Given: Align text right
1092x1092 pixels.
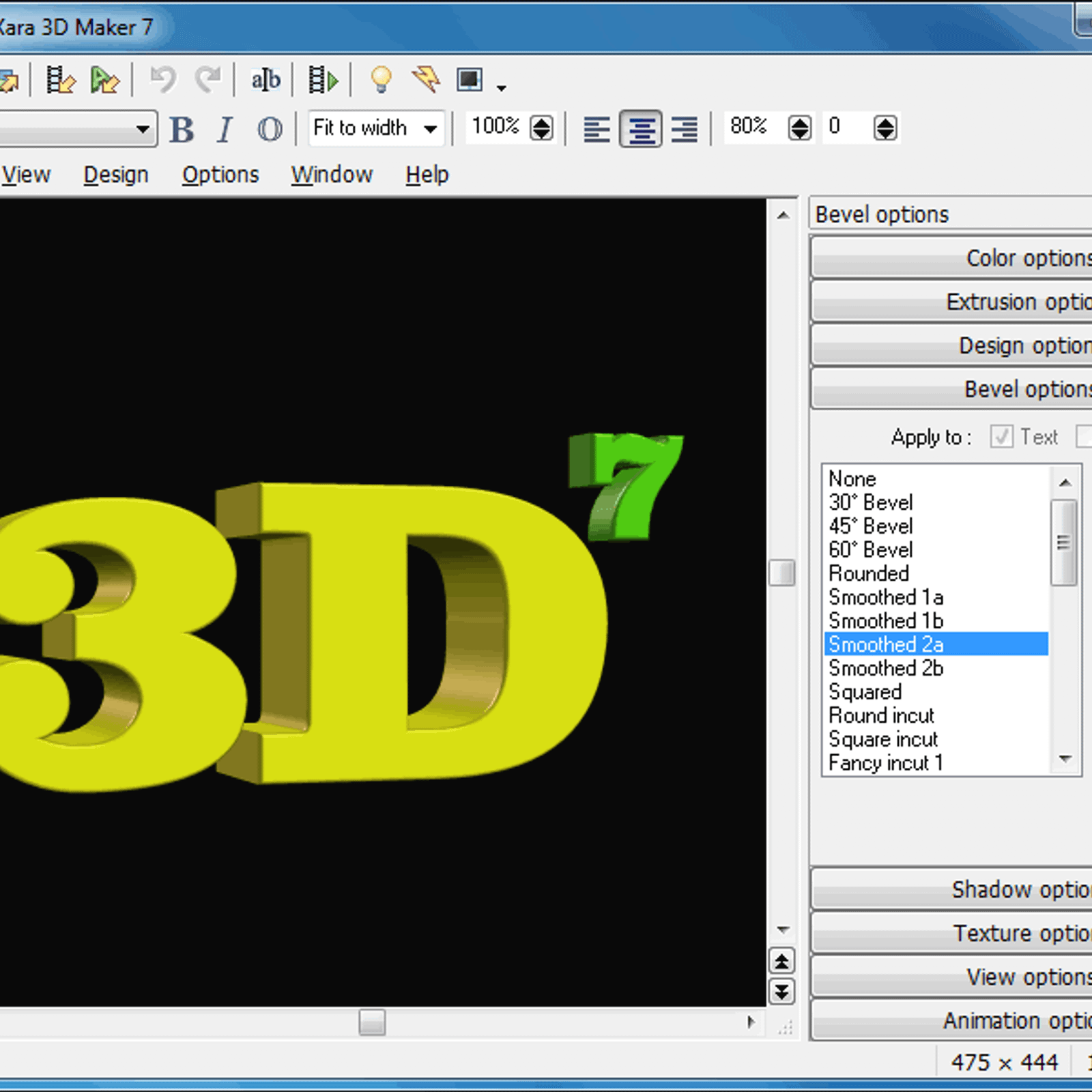Looking at the screenshot, I should [x=685, y=128].
